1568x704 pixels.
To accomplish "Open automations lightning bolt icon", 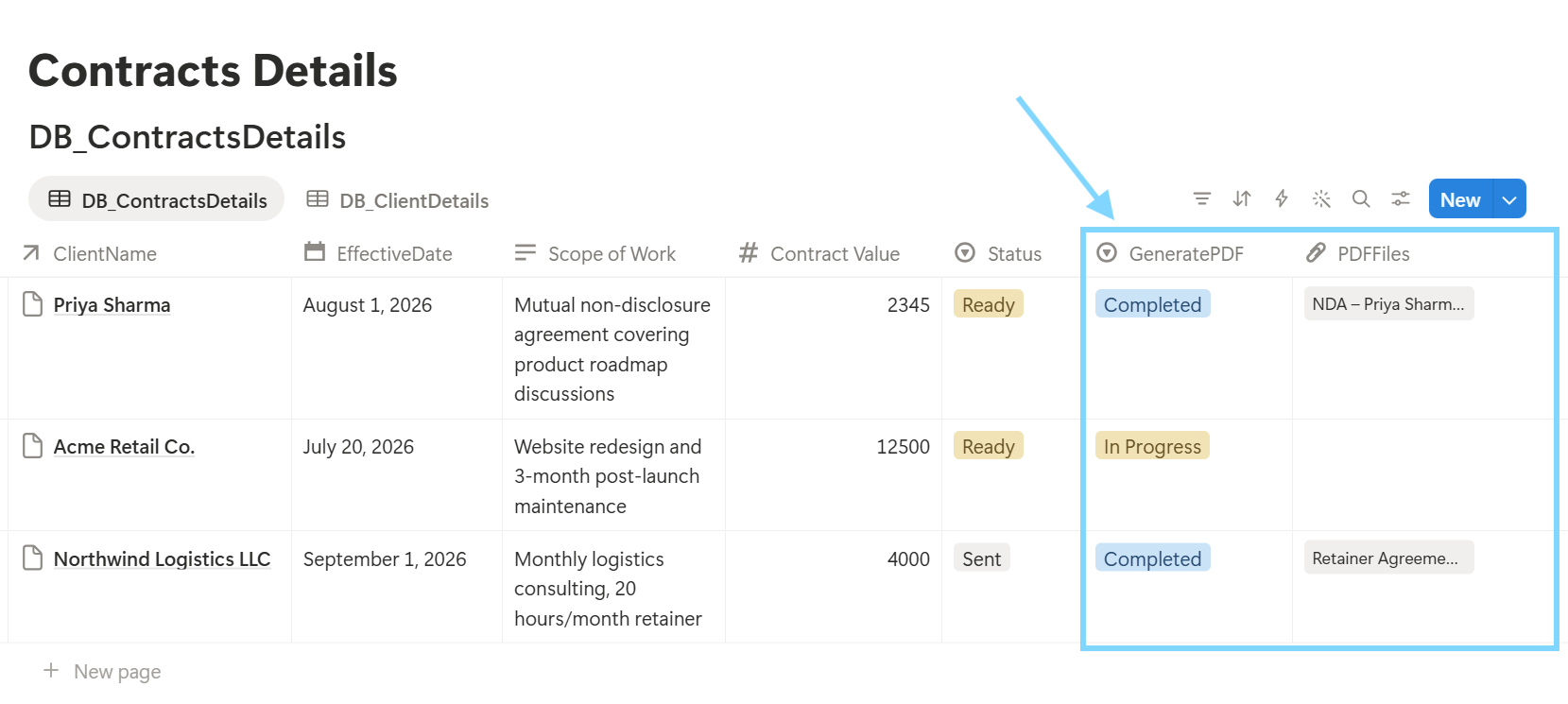I will click(1282, 198).
